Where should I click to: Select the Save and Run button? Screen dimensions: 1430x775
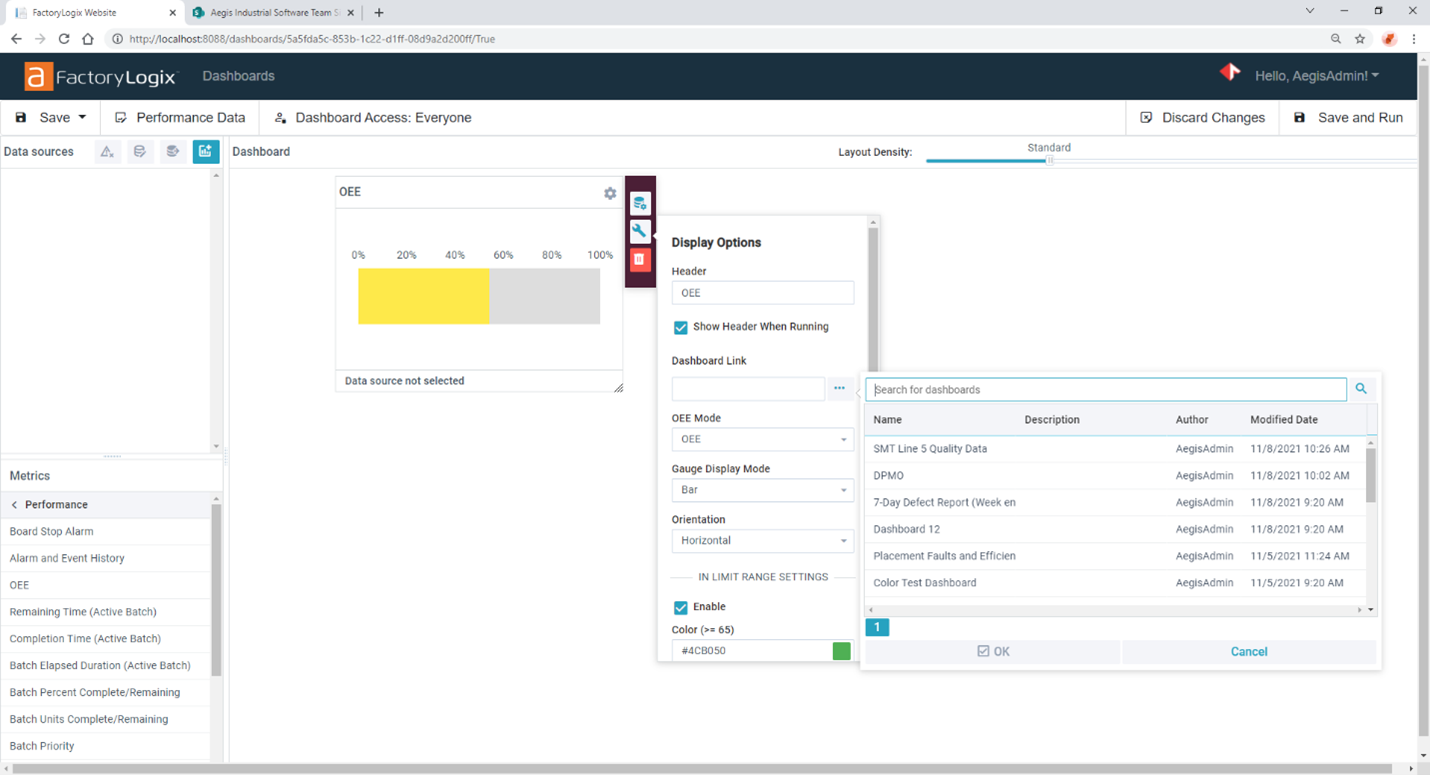point(1348,117)
